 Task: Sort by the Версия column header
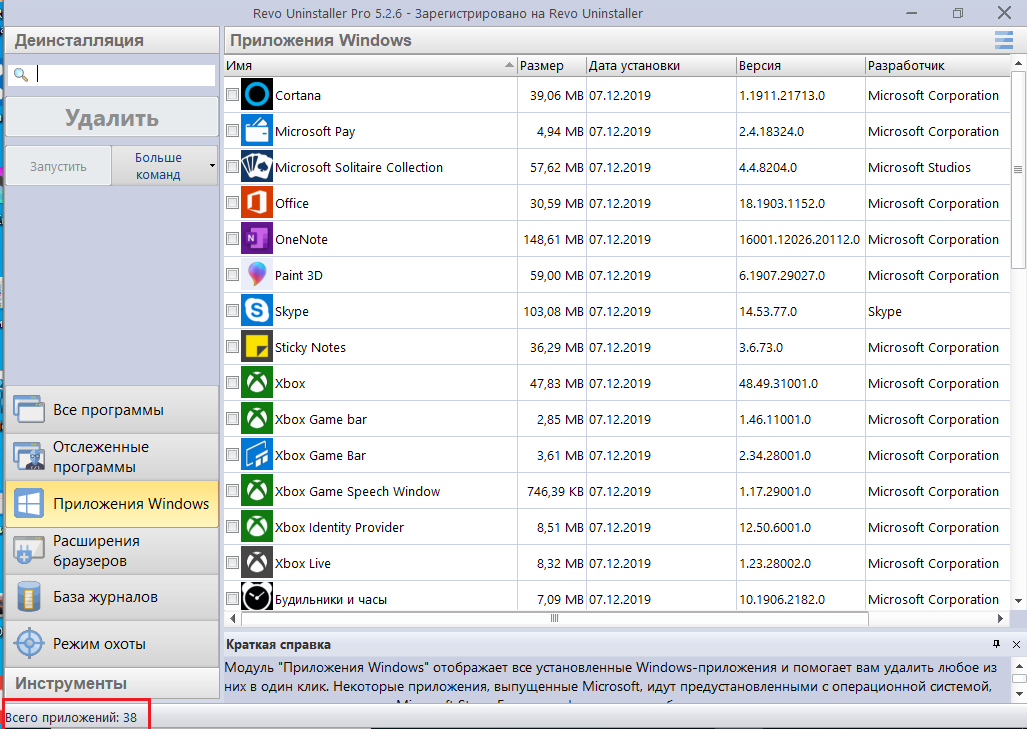point(800,65)
